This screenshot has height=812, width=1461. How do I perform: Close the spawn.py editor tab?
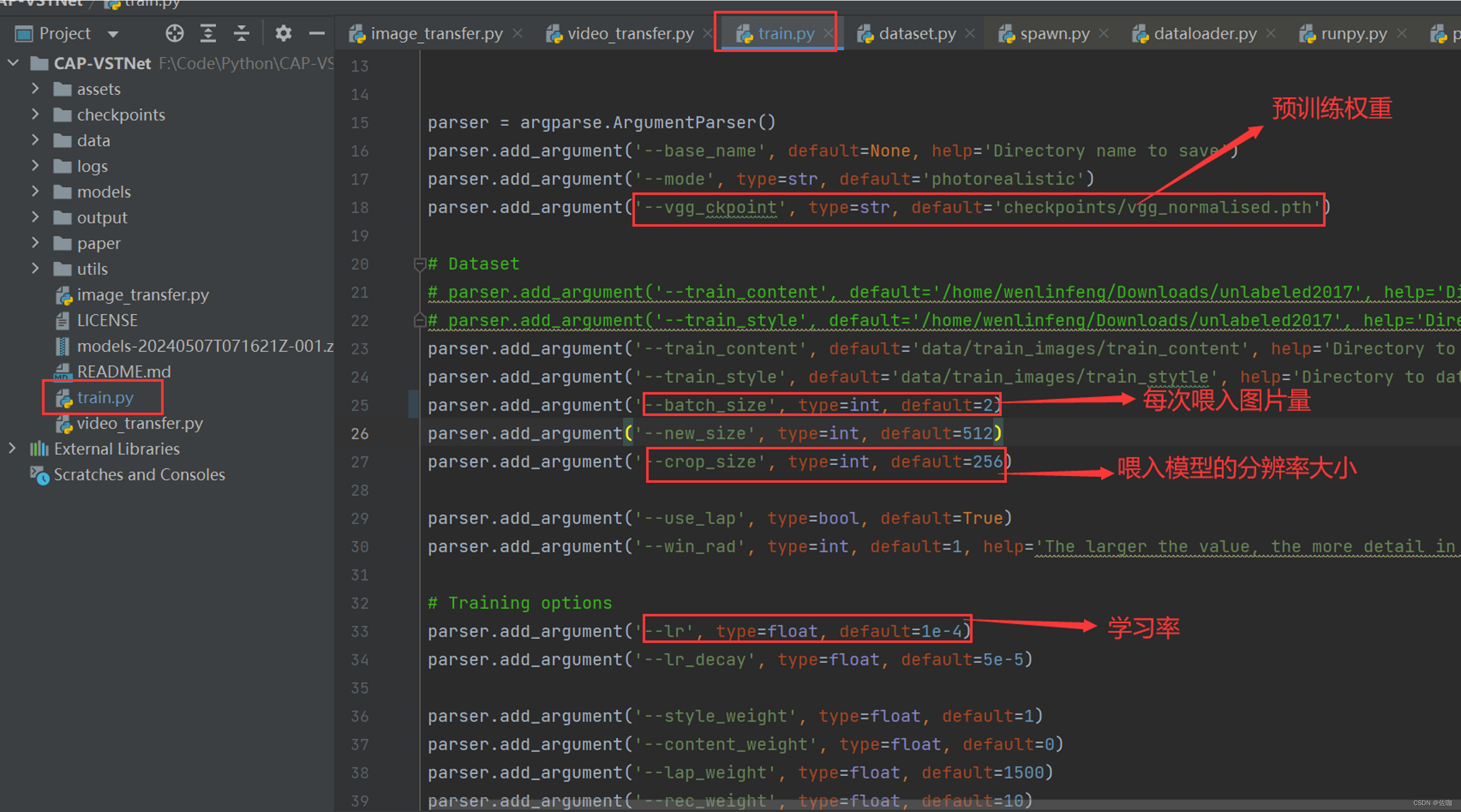tap(1103, 34)
